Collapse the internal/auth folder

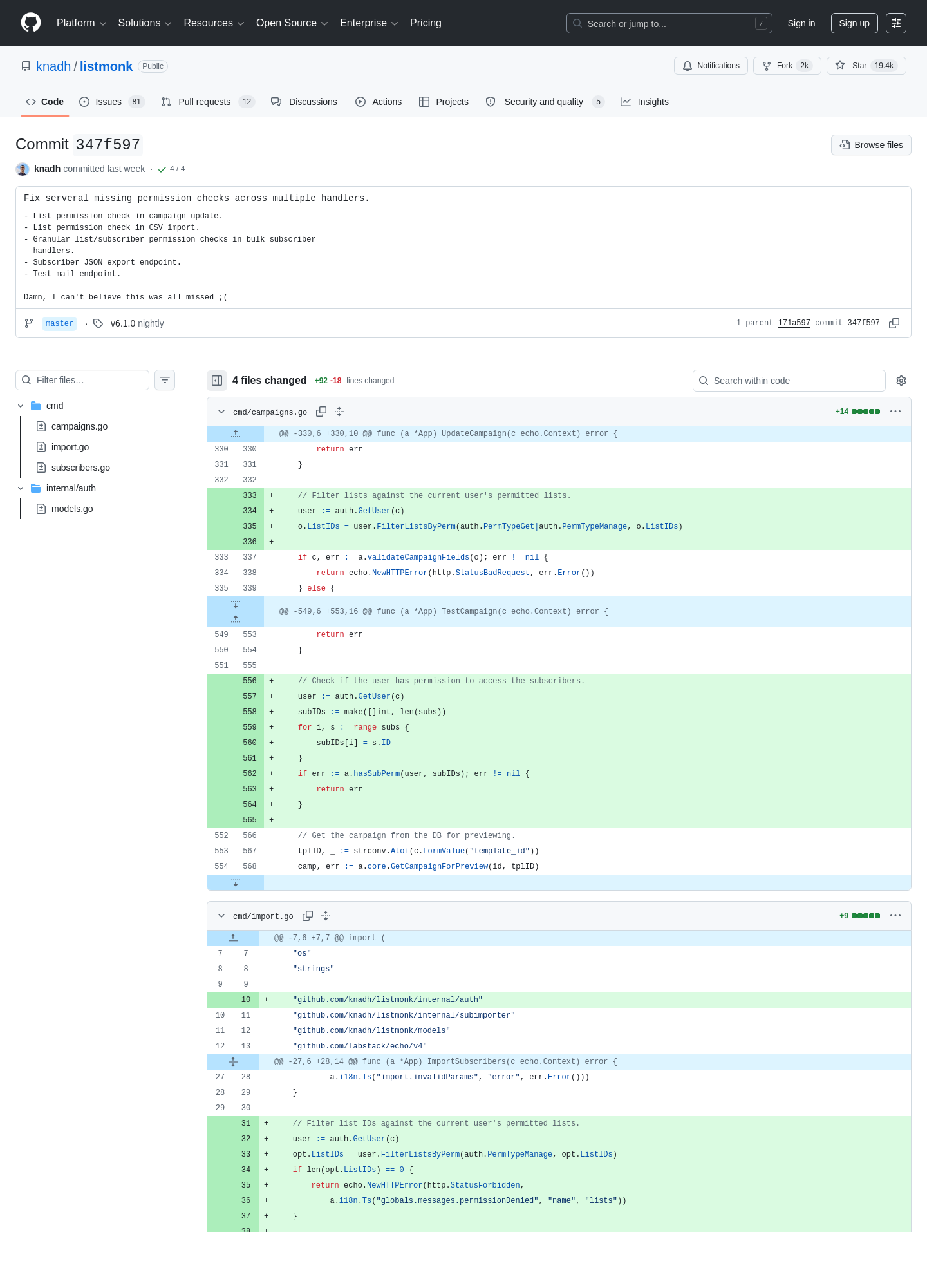point(21,488)
